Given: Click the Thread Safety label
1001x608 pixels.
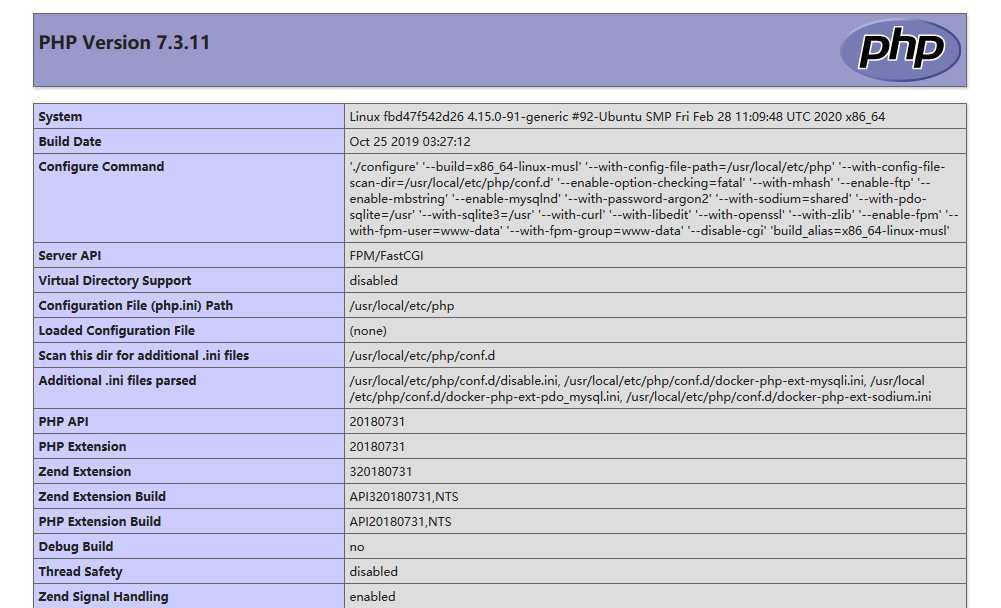Looking at the screenshot, I should tap(80, 572).
